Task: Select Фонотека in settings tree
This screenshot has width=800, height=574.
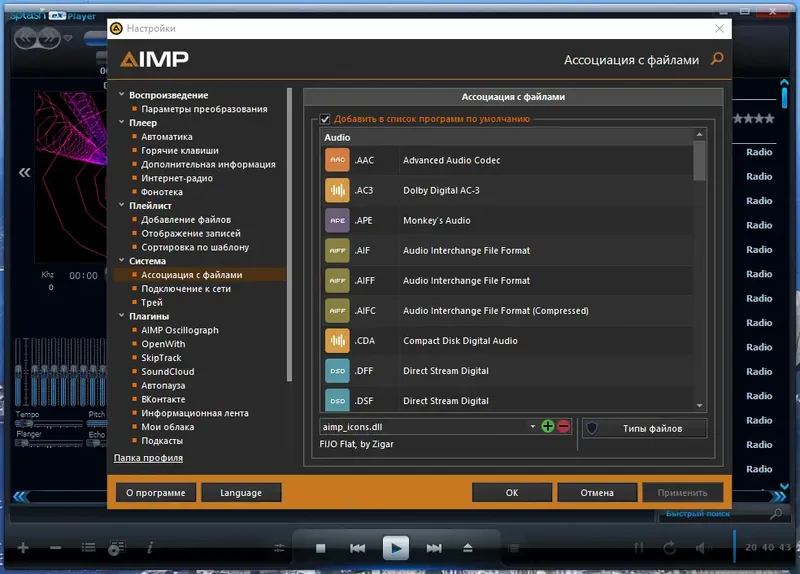Action: point(162,192)
